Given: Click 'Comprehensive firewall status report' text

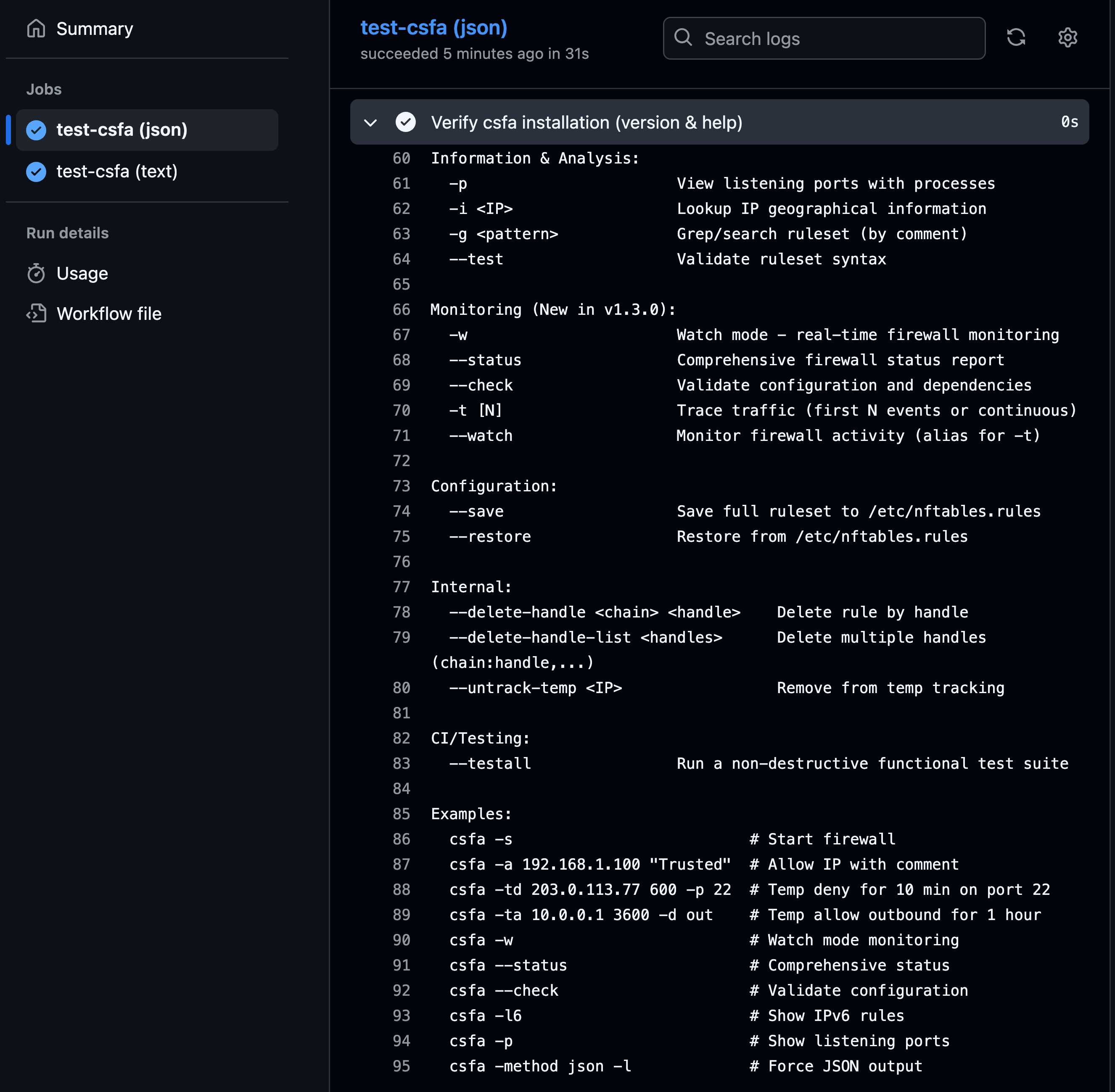Looking at the screenshot, I should click(840, 360).
